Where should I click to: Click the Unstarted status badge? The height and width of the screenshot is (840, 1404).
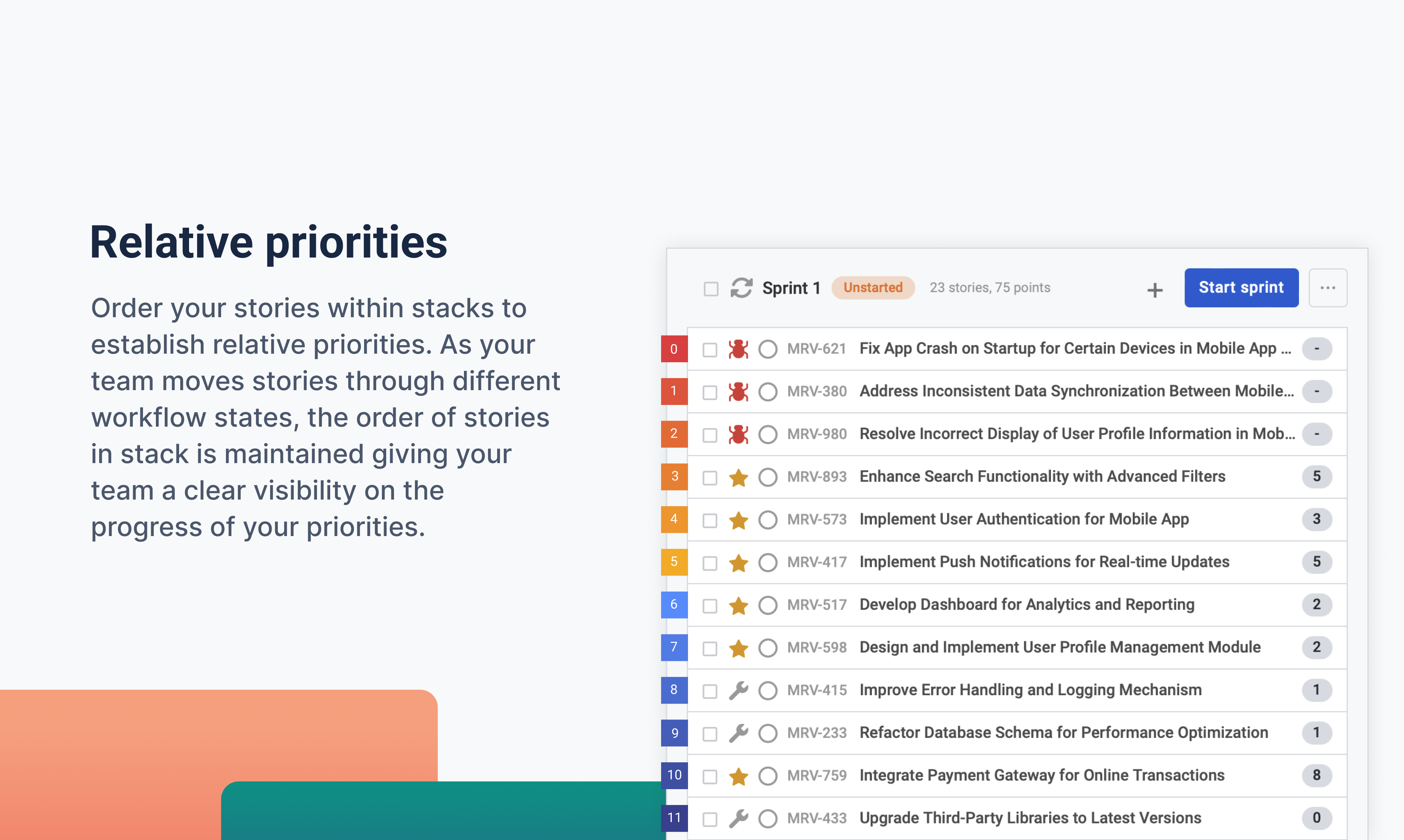872,287
